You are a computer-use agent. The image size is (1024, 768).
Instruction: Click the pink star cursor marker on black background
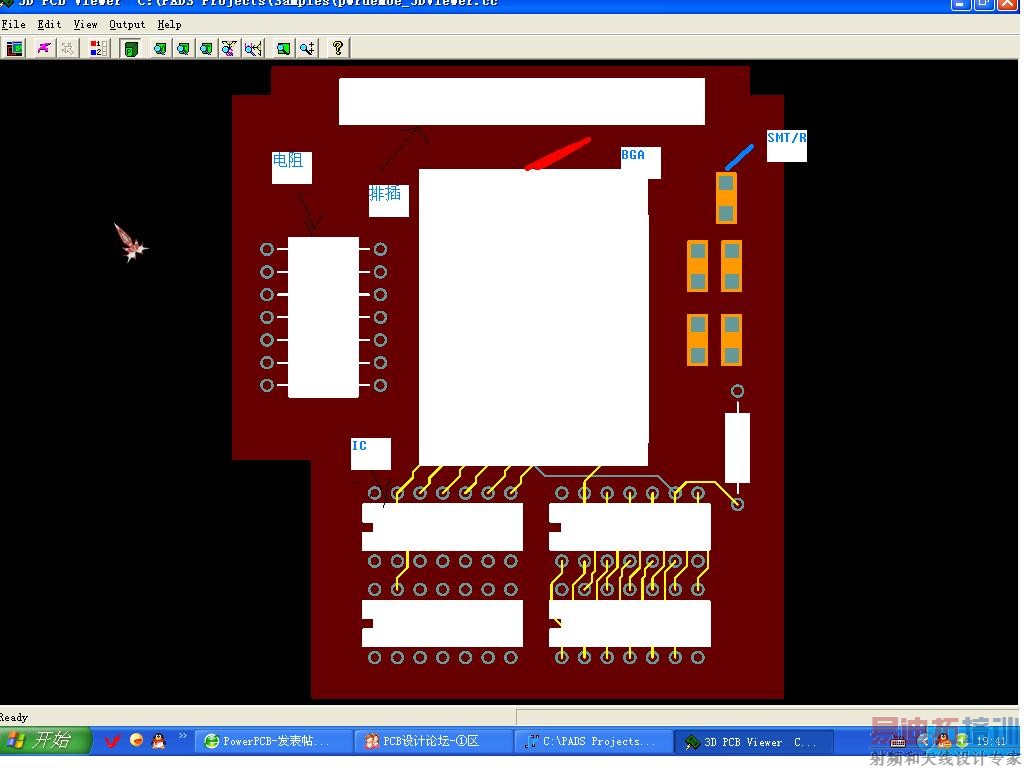pos(131,243)
